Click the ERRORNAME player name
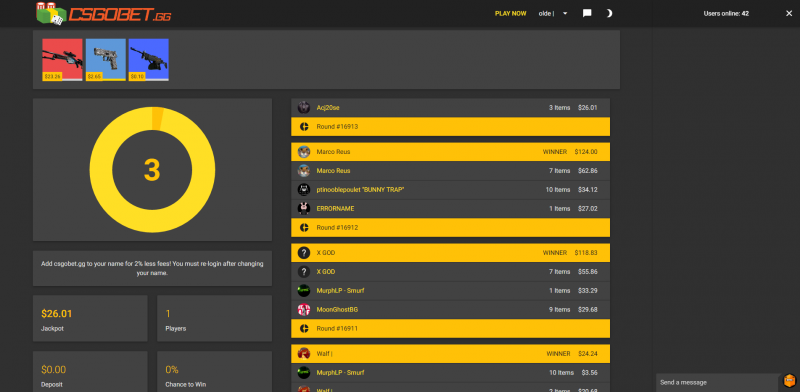The height and width of the screenshot is (392, 800). click(335, 208)
